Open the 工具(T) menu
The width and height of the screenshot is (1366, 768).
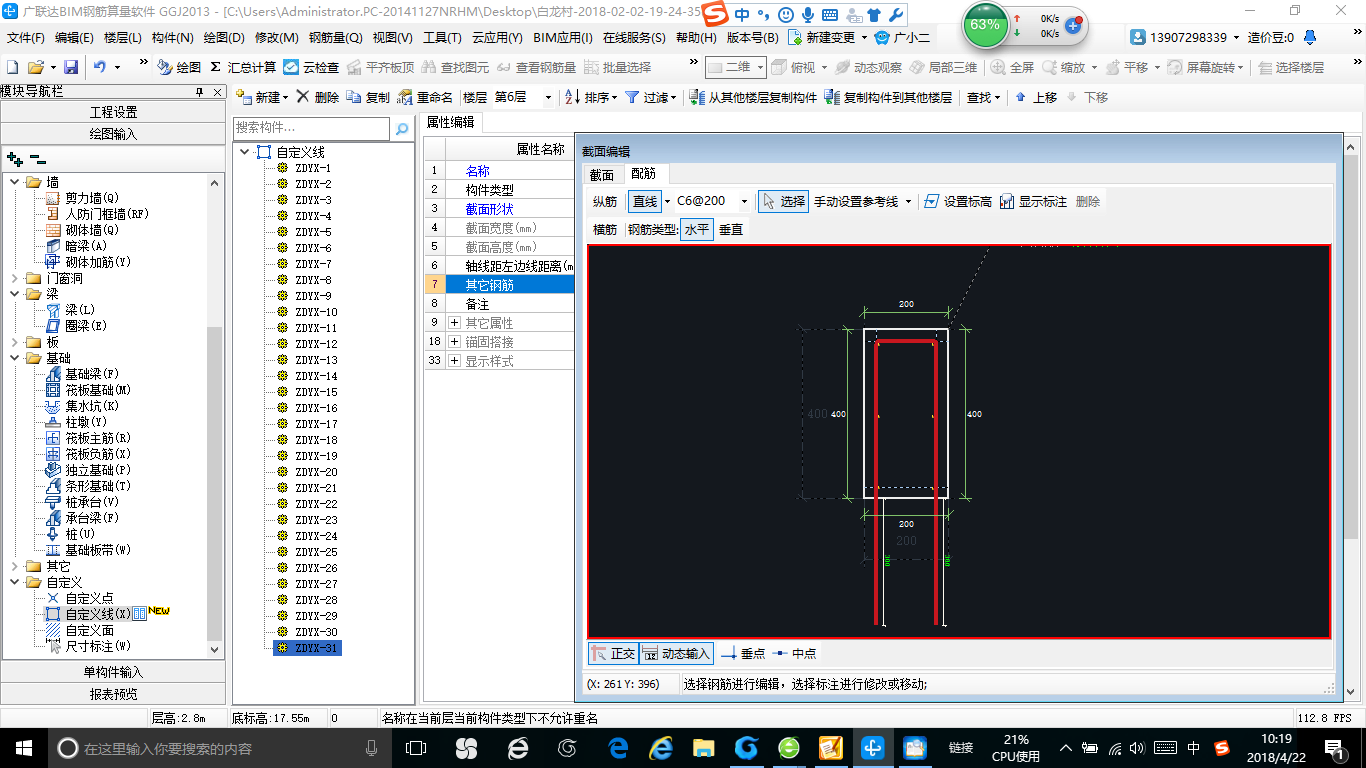click(442, 37)
